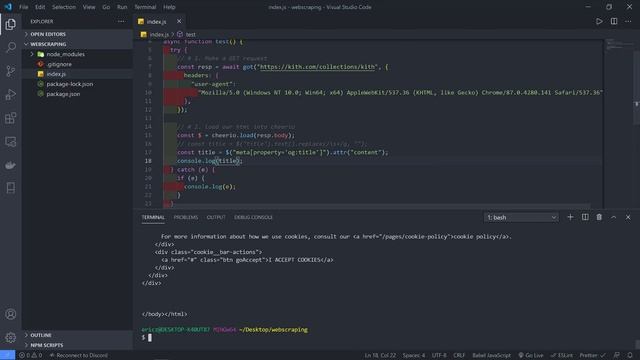The image size is (640, 360).
Task: Click Prettier status bar item
Action: pos(592,355)
